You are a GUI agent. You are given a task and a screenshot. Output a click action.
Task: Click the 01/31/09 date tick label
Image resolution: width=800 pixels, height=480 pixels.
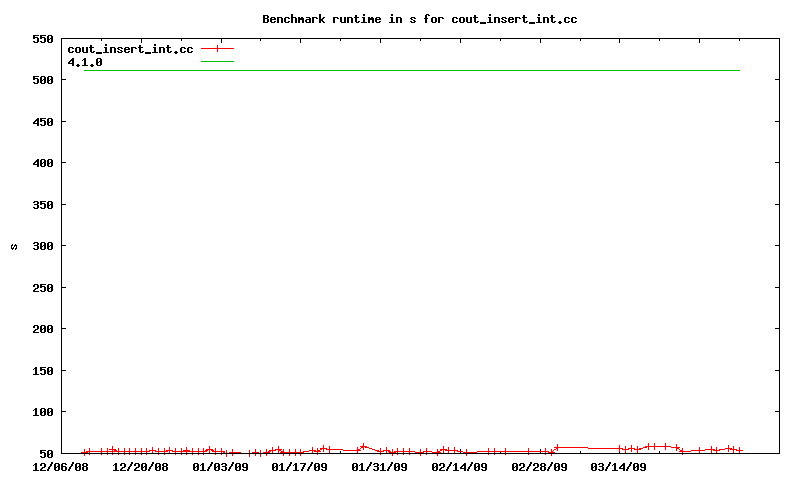380,467
